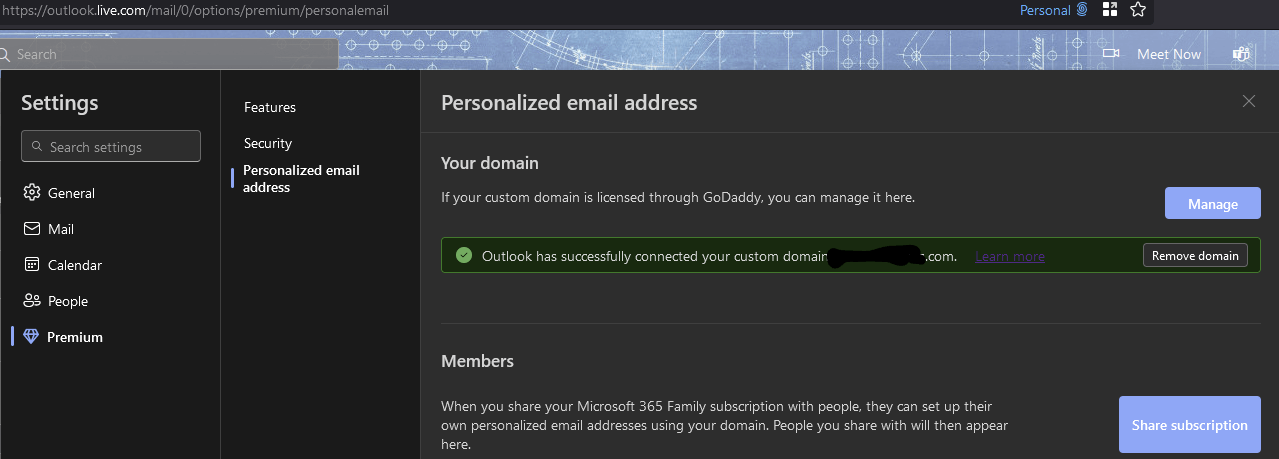Click the Premium diamond icon
The width and height of the screenshot is (1279, 459).
[31, 337]
